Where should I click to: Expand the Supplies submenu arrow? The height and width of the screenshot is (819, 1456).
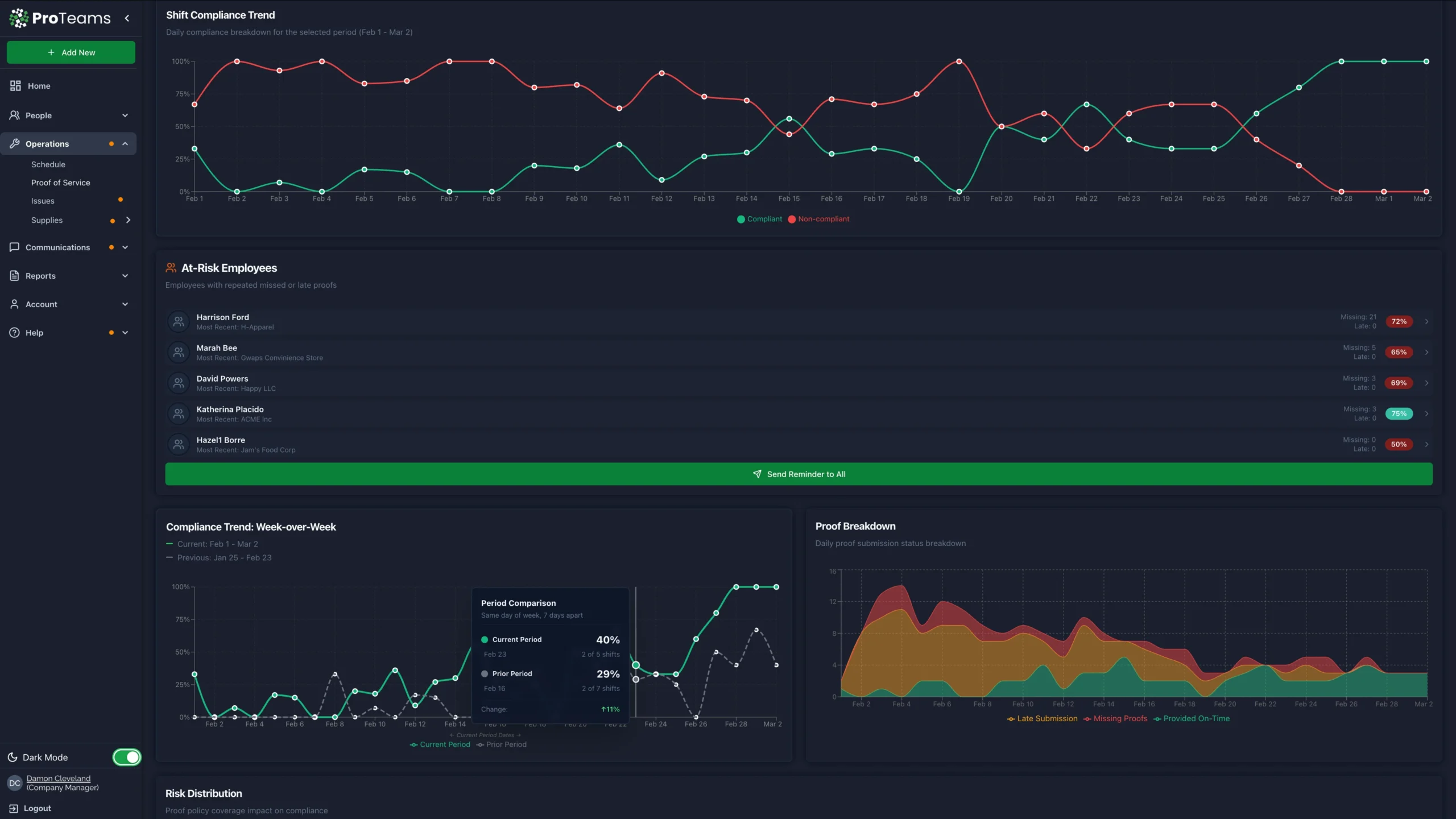point(129,220)
